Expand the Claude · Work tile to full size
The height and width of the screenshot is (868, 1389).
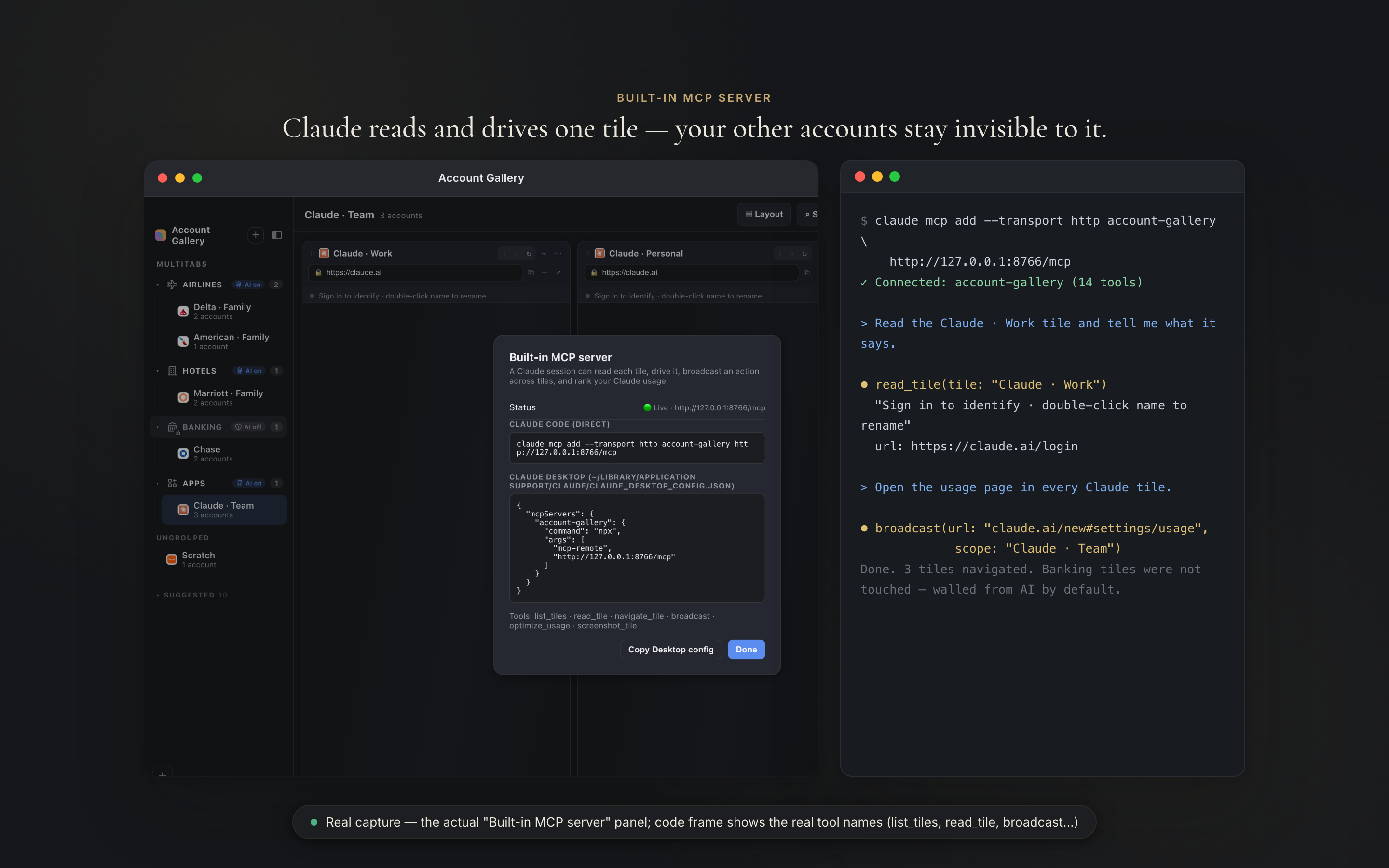click(x=558, y=272)
